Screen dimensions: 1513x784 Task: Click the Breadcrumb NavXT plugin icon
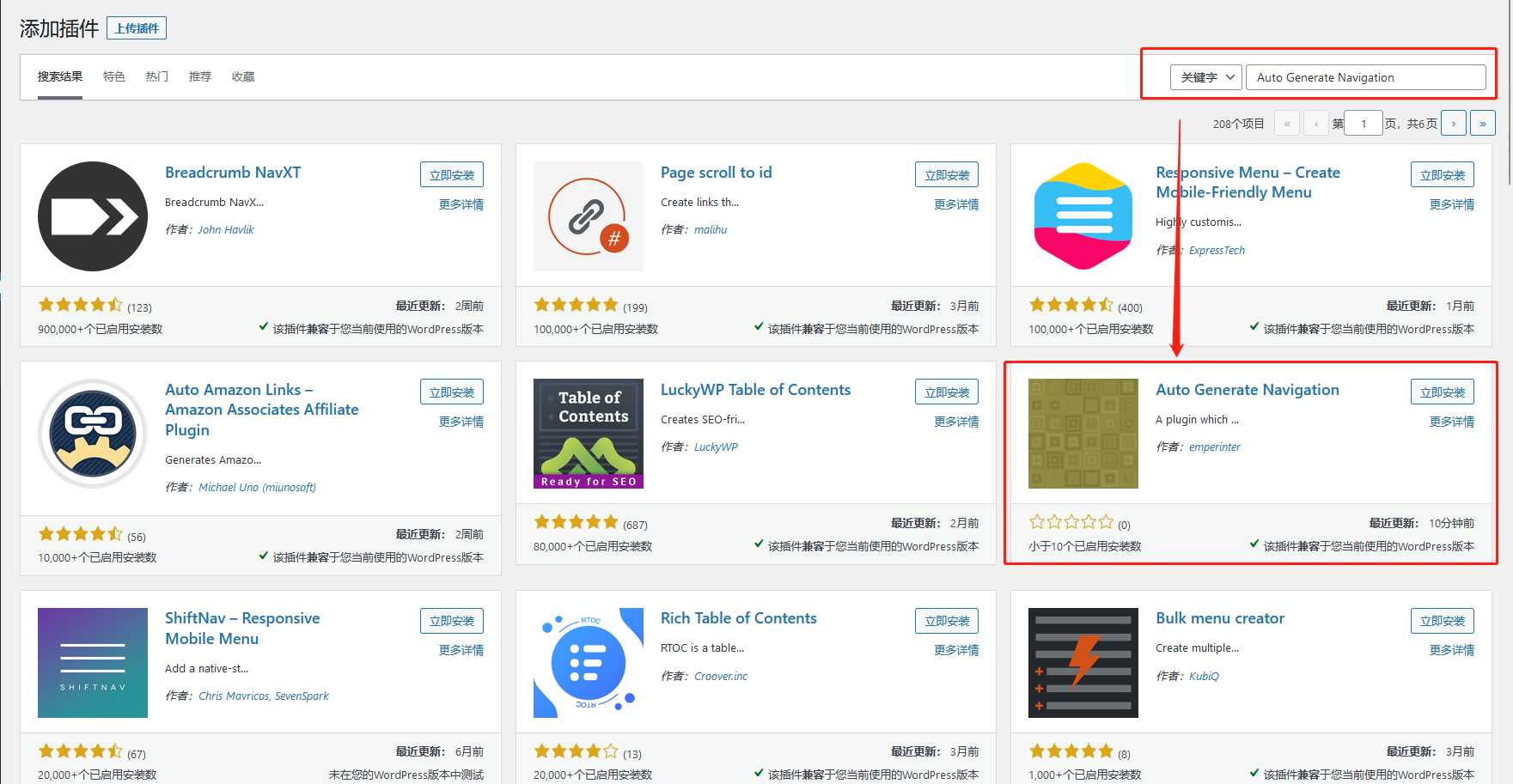pyautogui.click(x=93, y=216)
